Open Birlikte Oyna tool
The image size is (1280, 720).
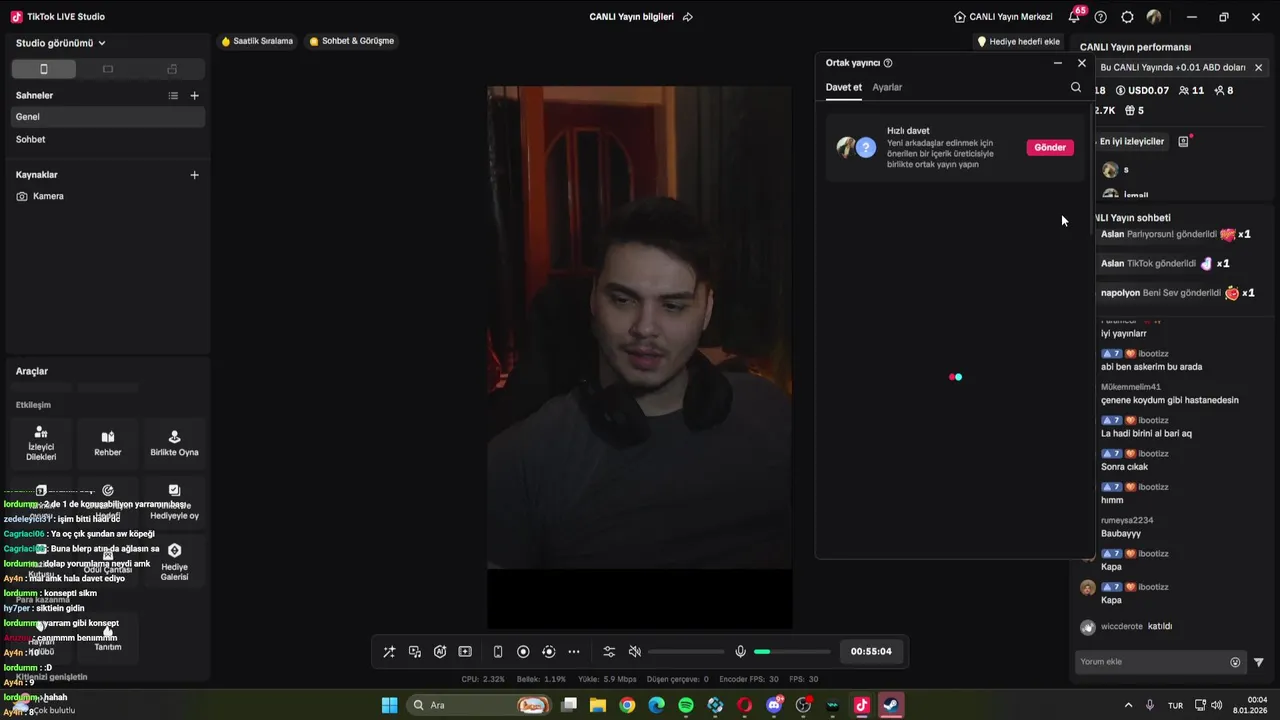tap(174, 444)
